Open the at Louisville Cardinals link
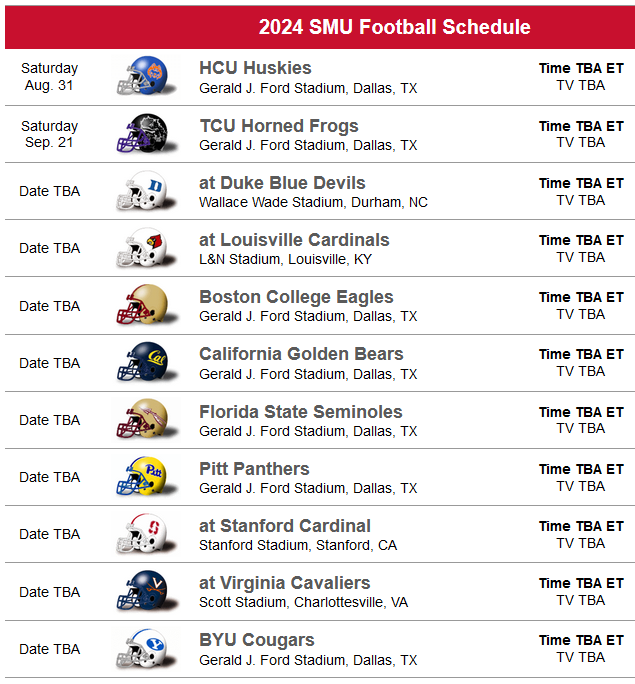635x684 pixels. pyautogui.click(x=294, y=240)
